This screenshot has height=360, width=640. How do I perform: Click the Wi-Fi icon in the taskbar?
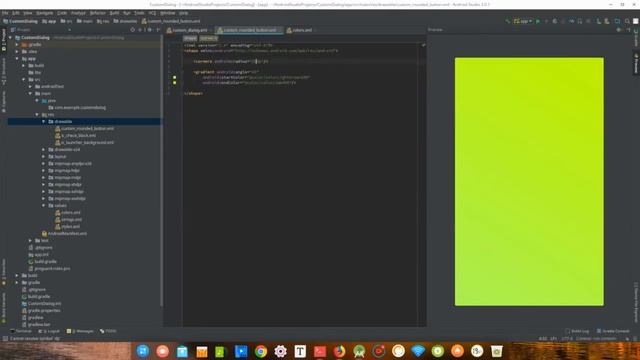[x=418, y=351]
